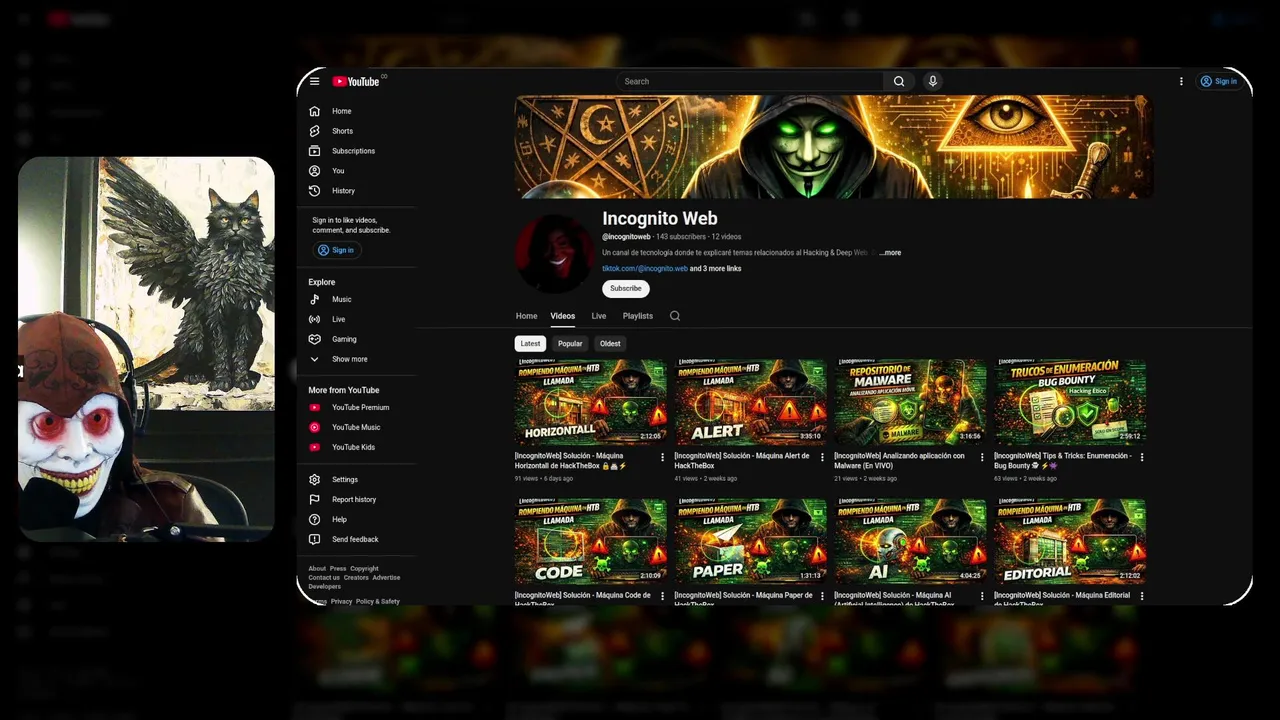1280x720 pixels.
Task: Open Paper machine video thumbnail
Action: tap(750, 542)
